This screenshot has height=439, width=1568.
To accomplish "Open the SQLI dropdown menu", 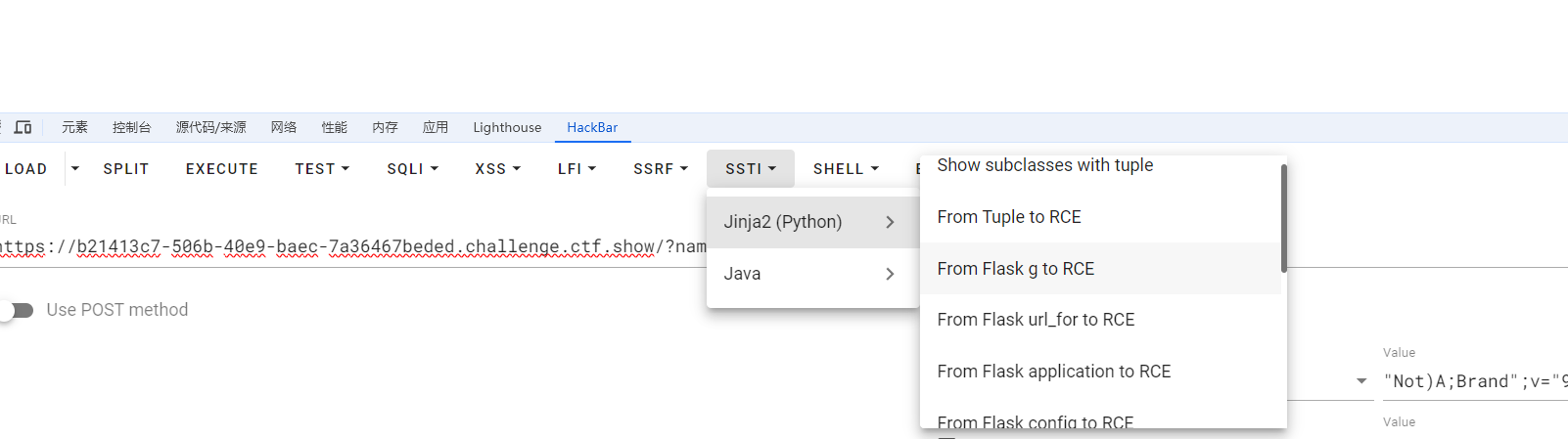I will coord(412,169).
